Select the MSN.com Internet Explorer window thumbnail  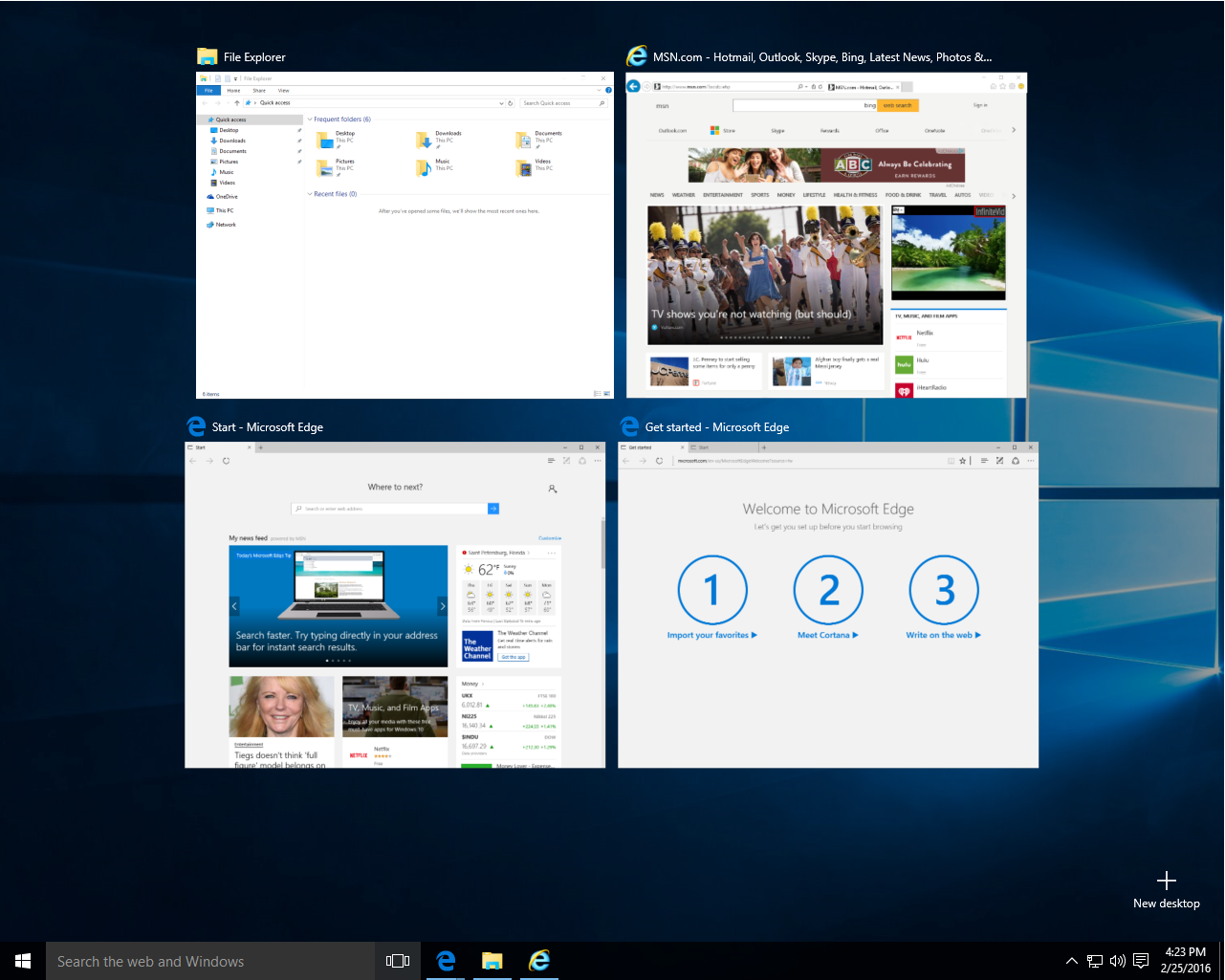[826, 235]
